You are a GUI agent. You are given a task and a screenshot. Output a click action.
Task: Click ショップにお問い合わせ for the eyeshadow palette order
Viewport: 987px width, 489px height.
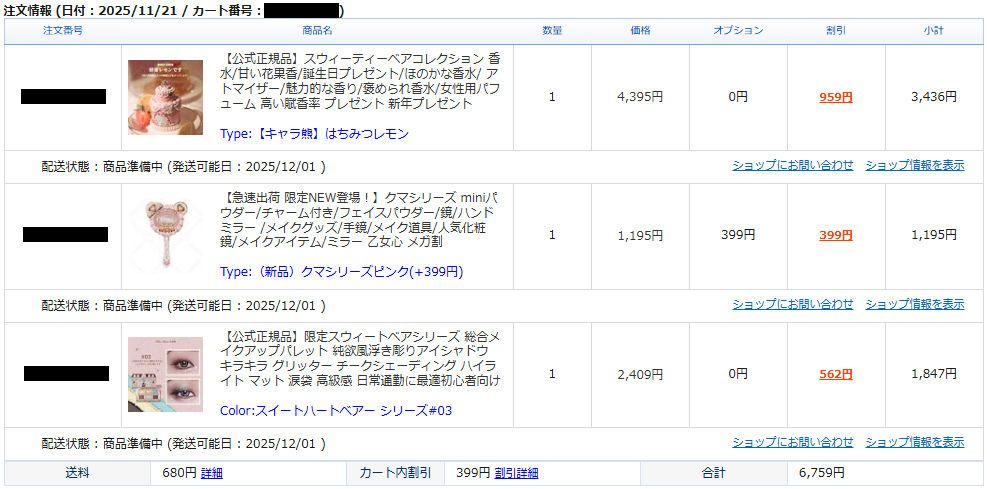[x=792, y=442]
